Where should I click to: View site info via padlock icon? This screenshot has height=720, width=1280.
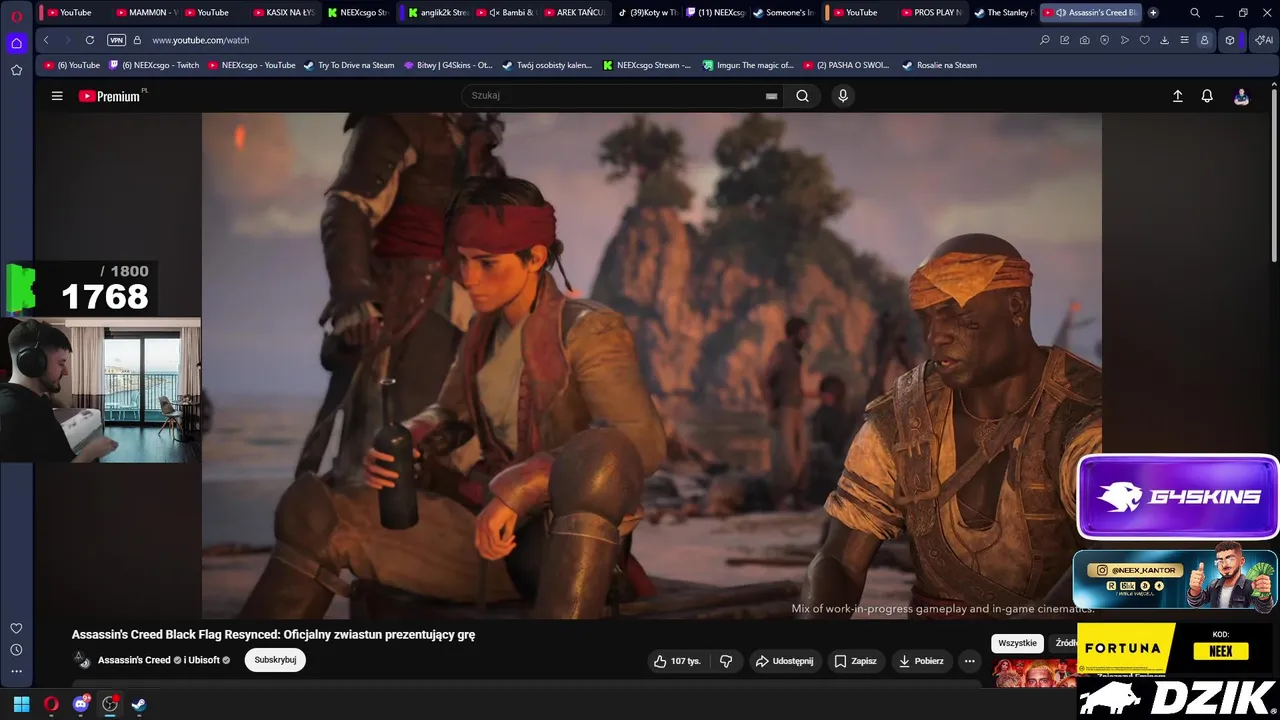tap(137, 40)
